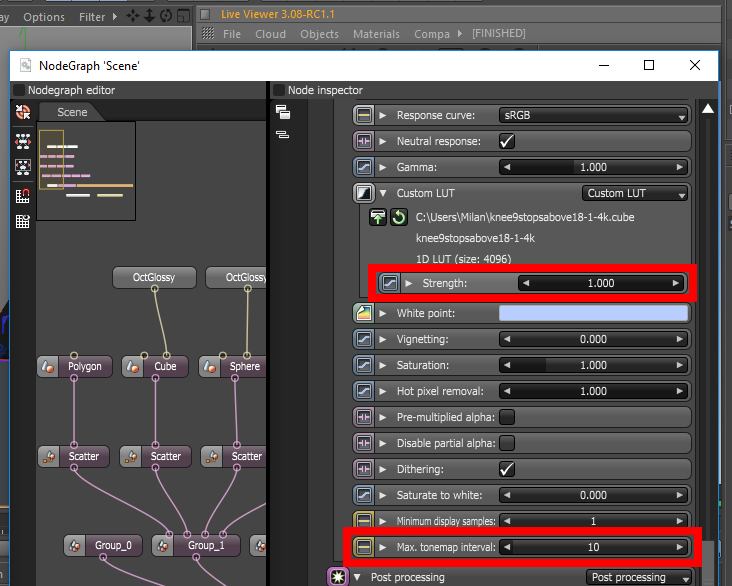Click the green reload LUT icon
The width and height of the screenshot is (732, 586).
[x=399, y=217]
